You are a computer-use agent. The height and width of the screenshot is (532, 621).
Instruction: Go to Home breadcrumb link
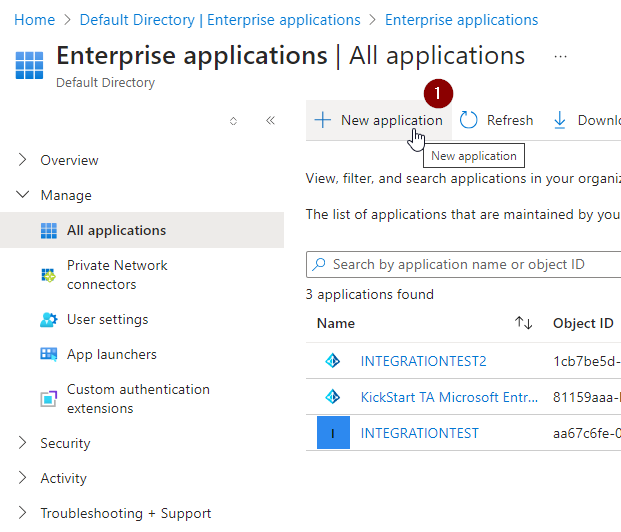pos(35,20)
